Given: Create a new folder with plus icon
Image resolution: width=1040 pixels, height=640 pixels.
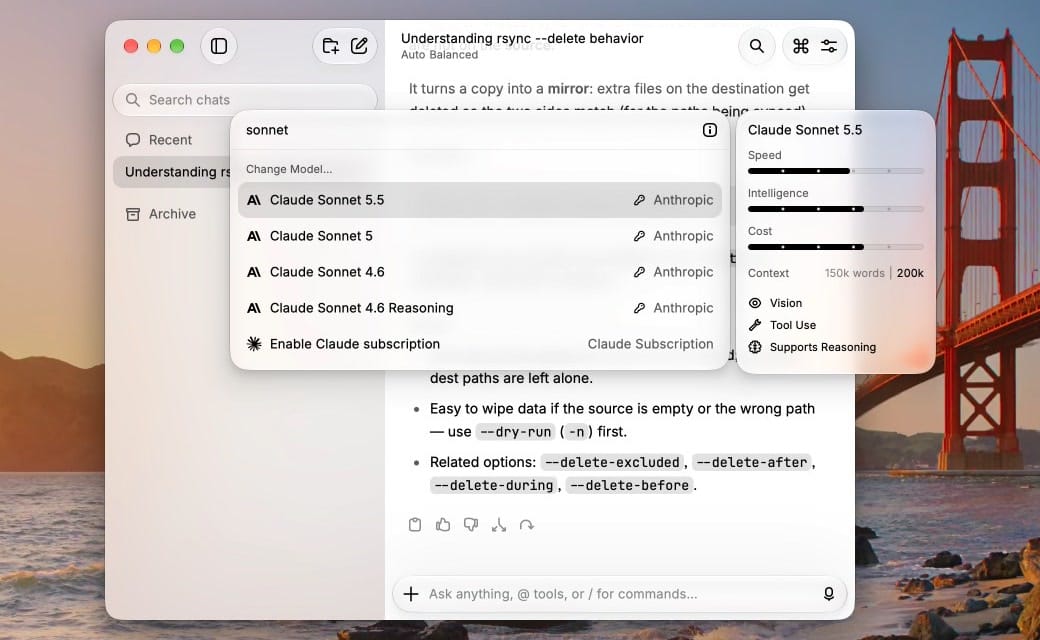Looking at the screenshot, I should point(330,46).
